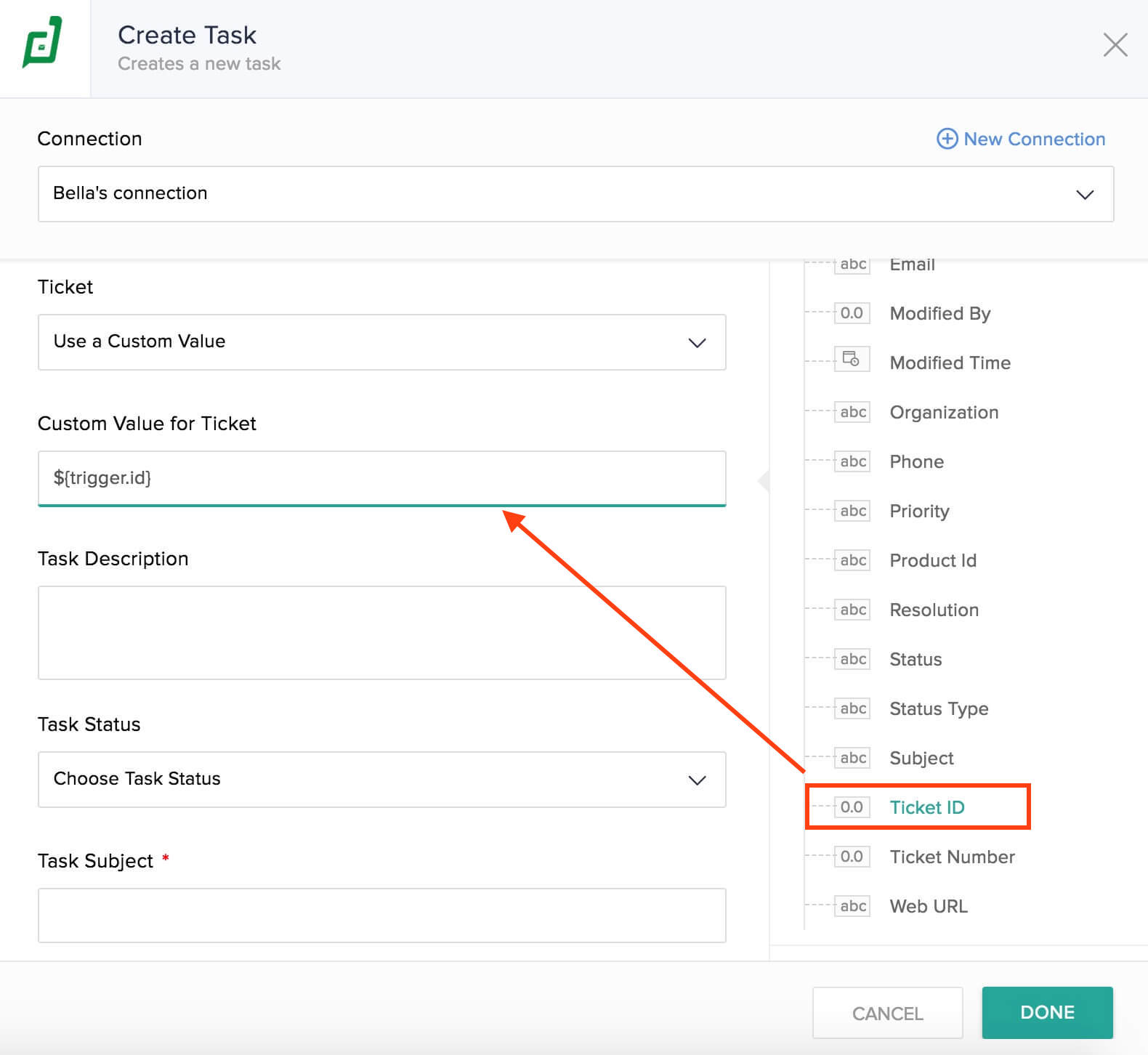The width and height of the screenshot is (1148, 1055).
Task: Click the Zoho Desk logo icon
Action: 43,43
